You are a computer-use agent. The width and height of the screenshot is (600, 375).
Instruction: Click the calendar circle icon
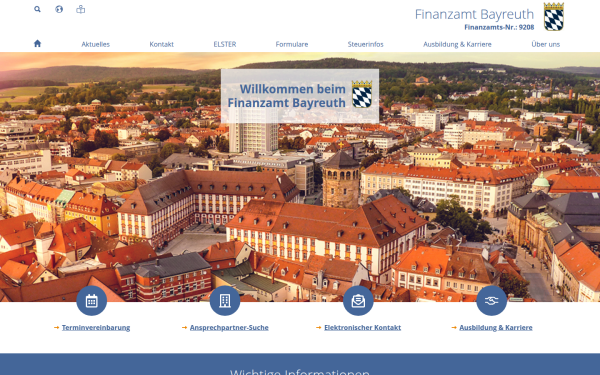(x=91, y=301)
